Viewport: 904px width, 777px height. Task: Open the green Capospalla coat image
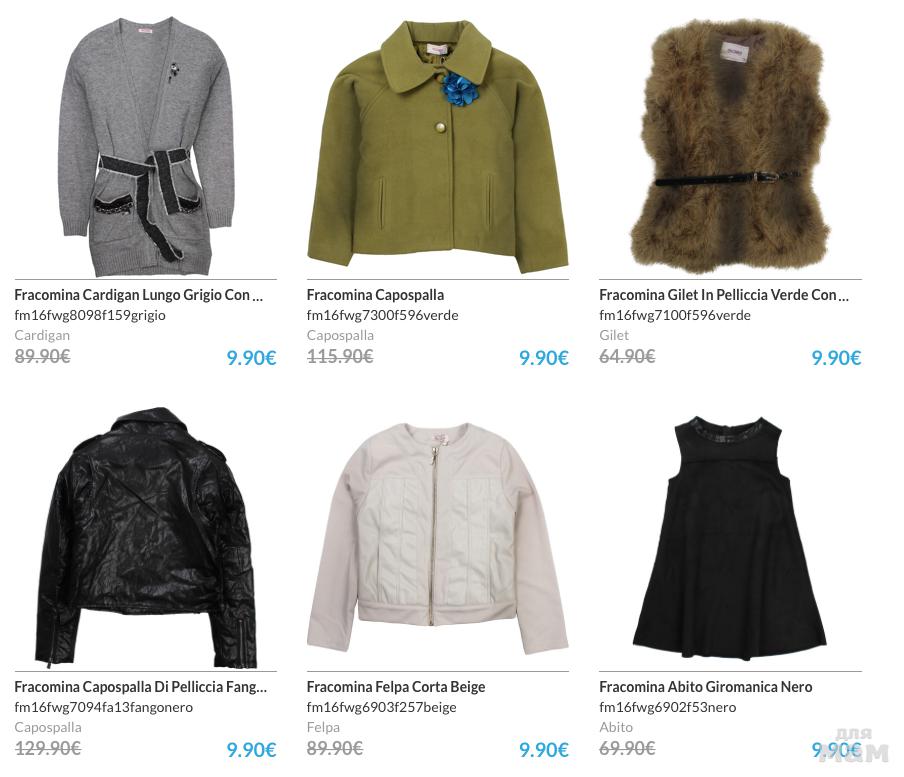point(438,147)
